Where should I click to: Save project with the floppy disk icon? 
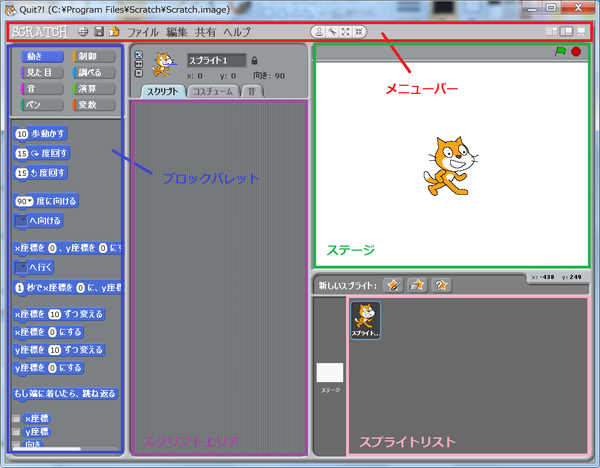click(x=99, y=31)
